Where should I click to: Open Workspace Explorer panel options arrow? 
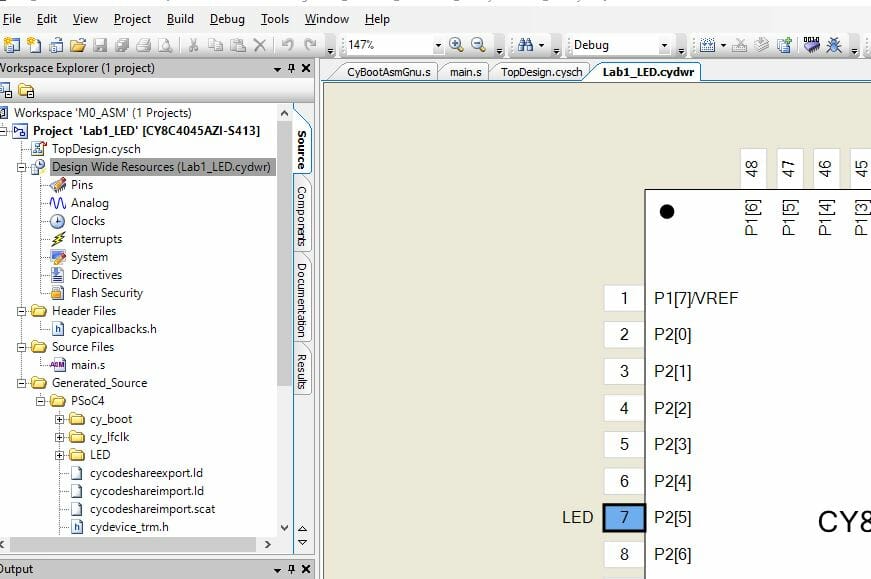point(277,69)
